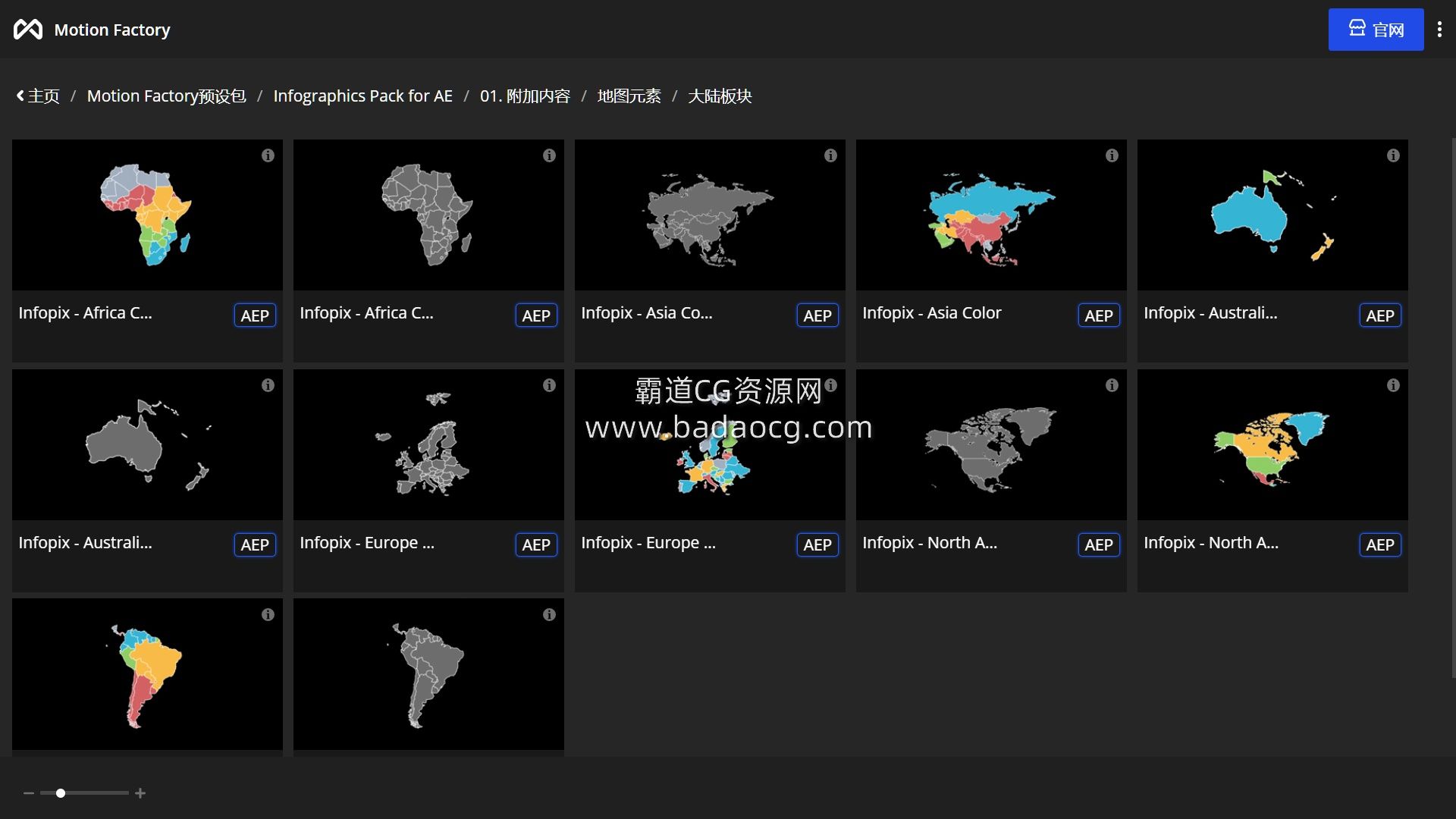
Task: Select the gray South America map thumbnail
Action: click(x=428, y=674)
